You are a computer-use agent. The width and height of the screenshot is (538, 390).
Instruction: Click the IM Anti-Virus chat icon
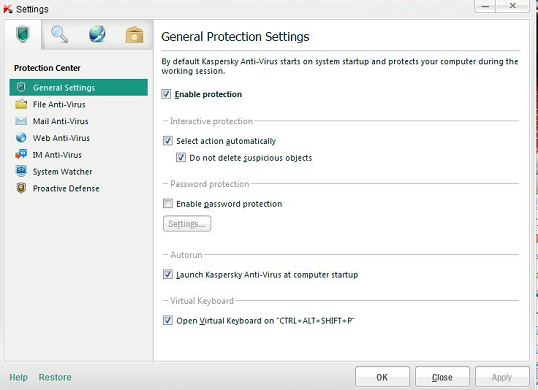coord(21,154)
